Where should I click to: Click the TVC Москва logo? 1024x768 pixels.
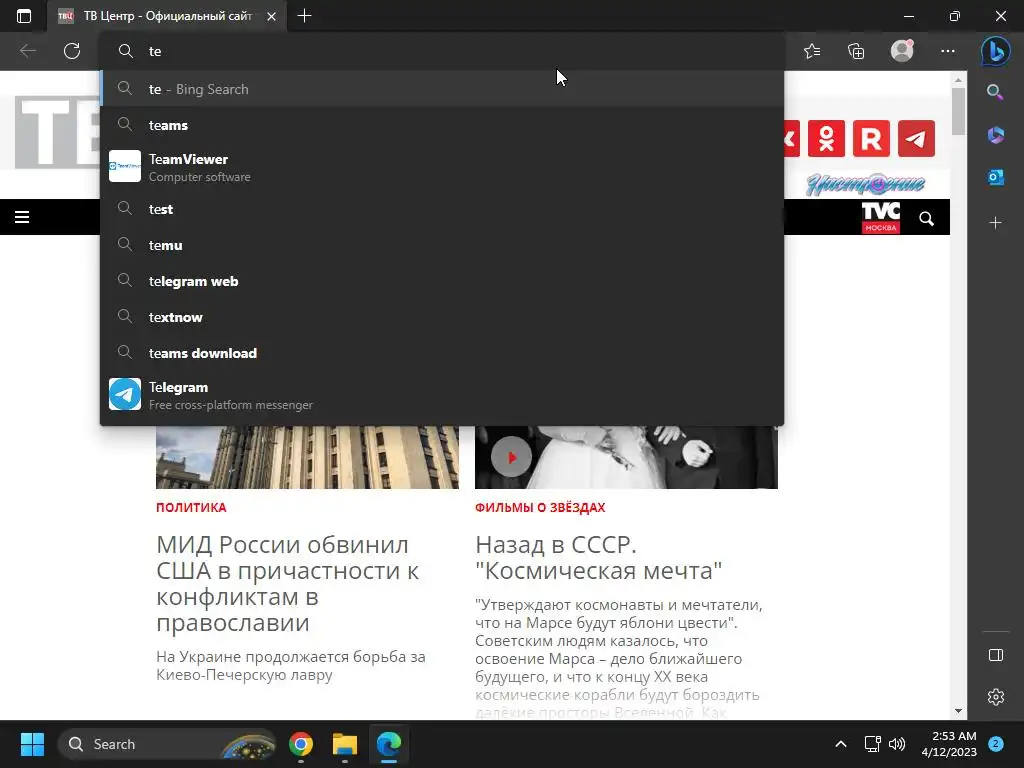pyautogui.click(x=880, y=217)
